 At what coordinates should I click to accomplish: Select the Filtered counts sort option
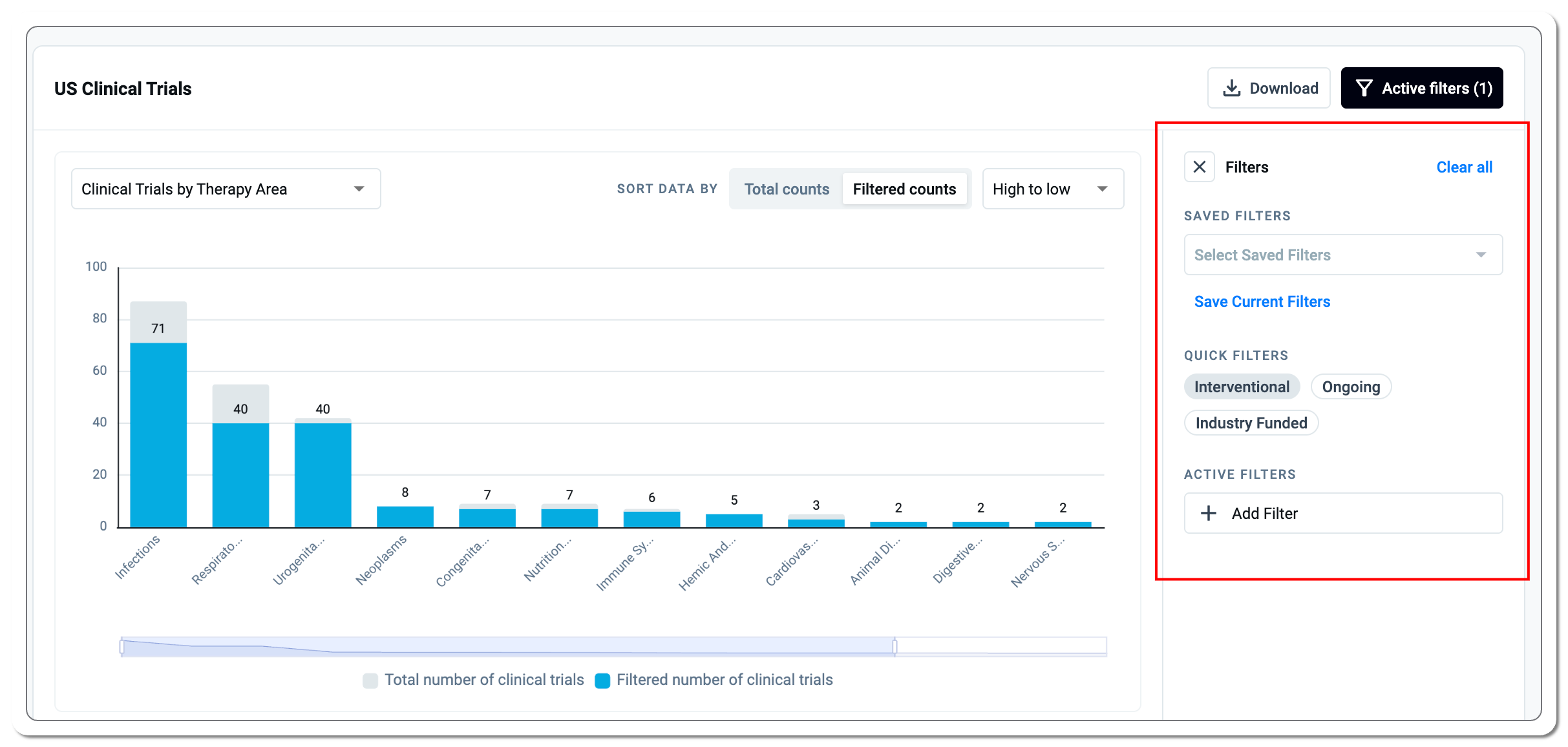(904, 189)
